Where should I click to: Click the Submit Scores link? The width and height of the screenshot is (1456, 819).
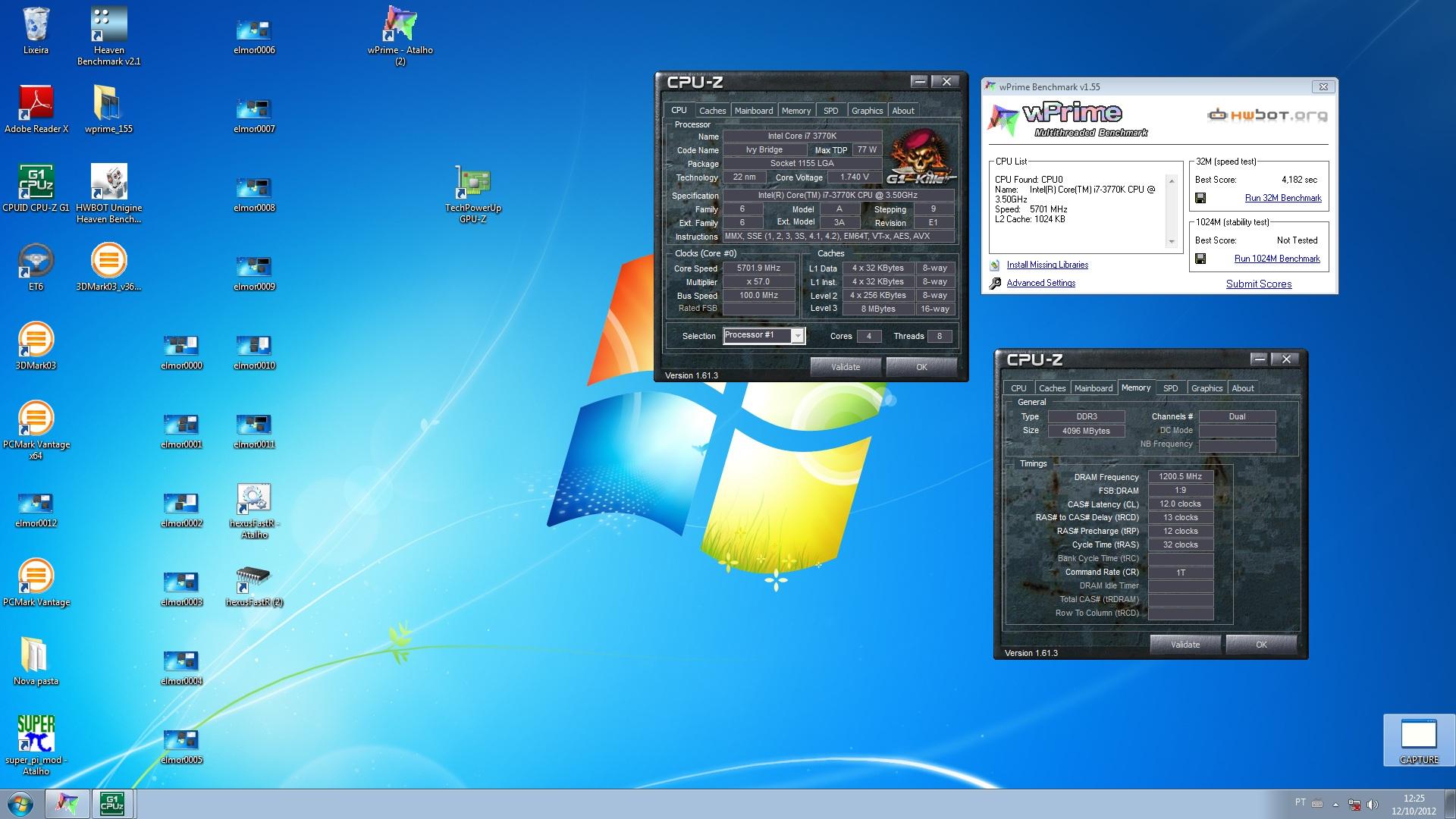tap(1259, 284)
